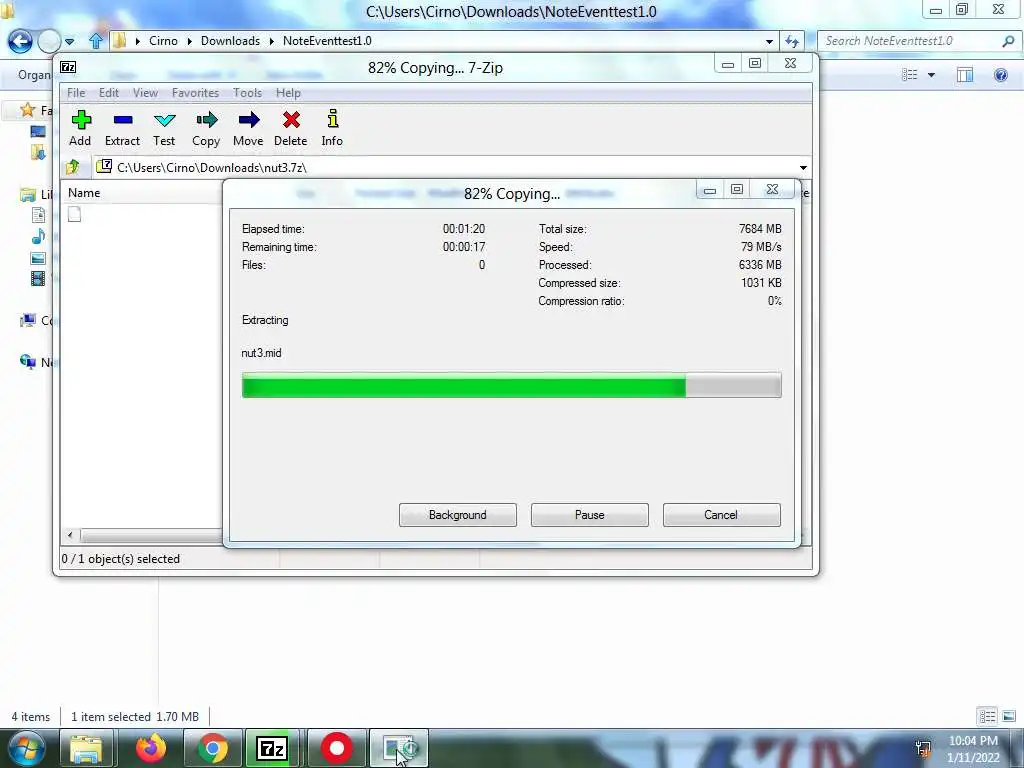
Task: Click the Explorer change-view icon
Action: (x=910, y=74)
